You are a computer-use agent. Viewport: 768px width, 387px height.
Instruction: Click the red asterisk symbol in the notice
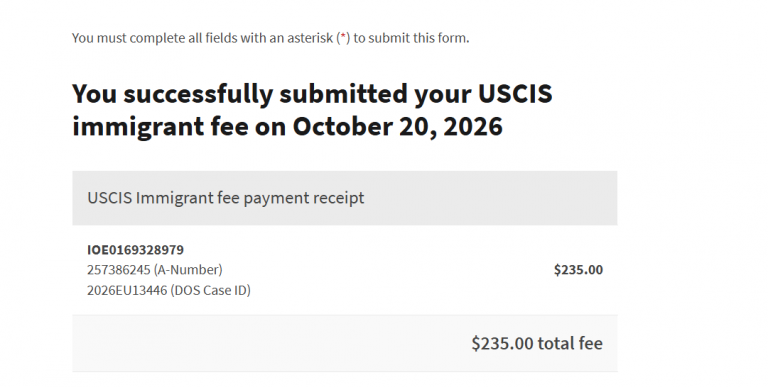(x=343, y=37)
